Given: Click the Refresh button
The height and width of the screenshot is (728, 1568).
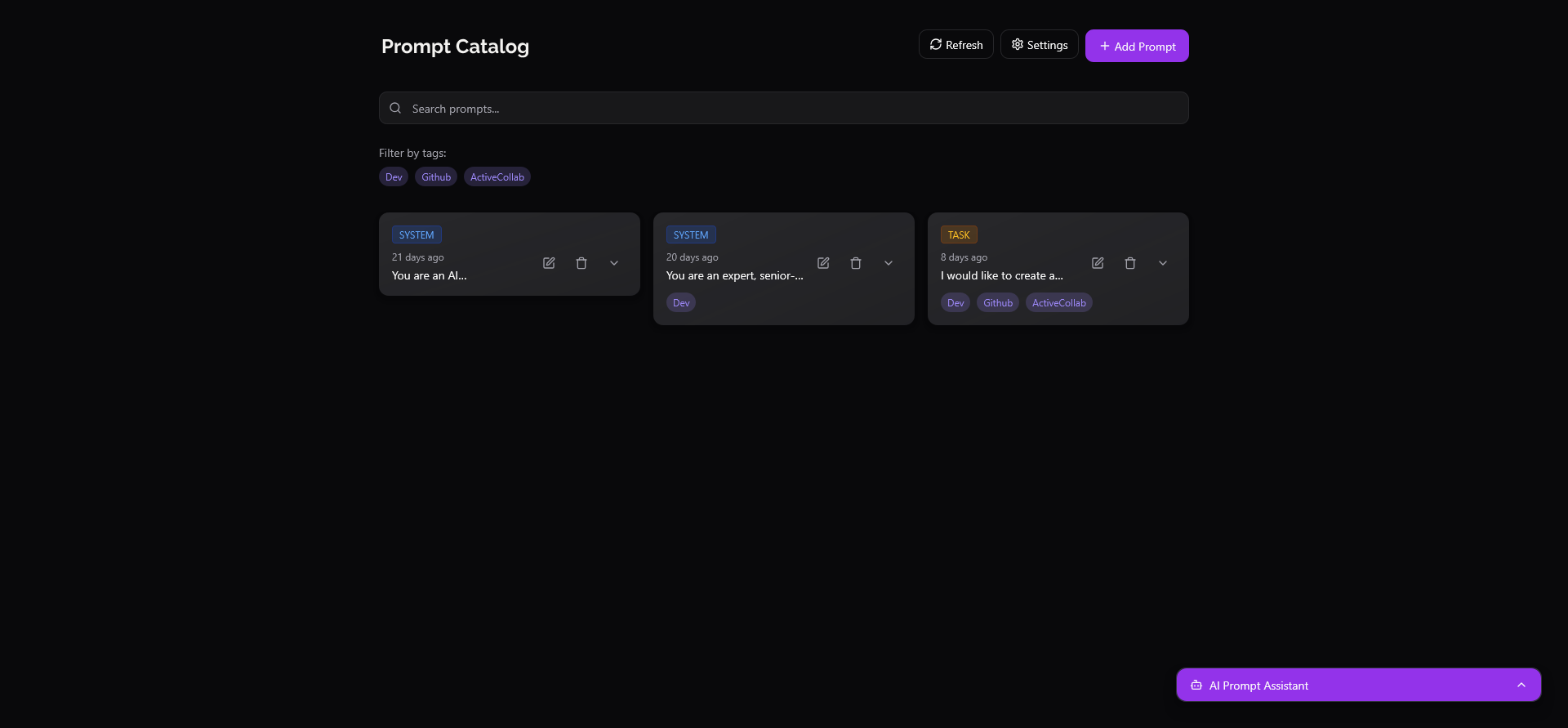Looking at the screenshot, I should point(955,45).
